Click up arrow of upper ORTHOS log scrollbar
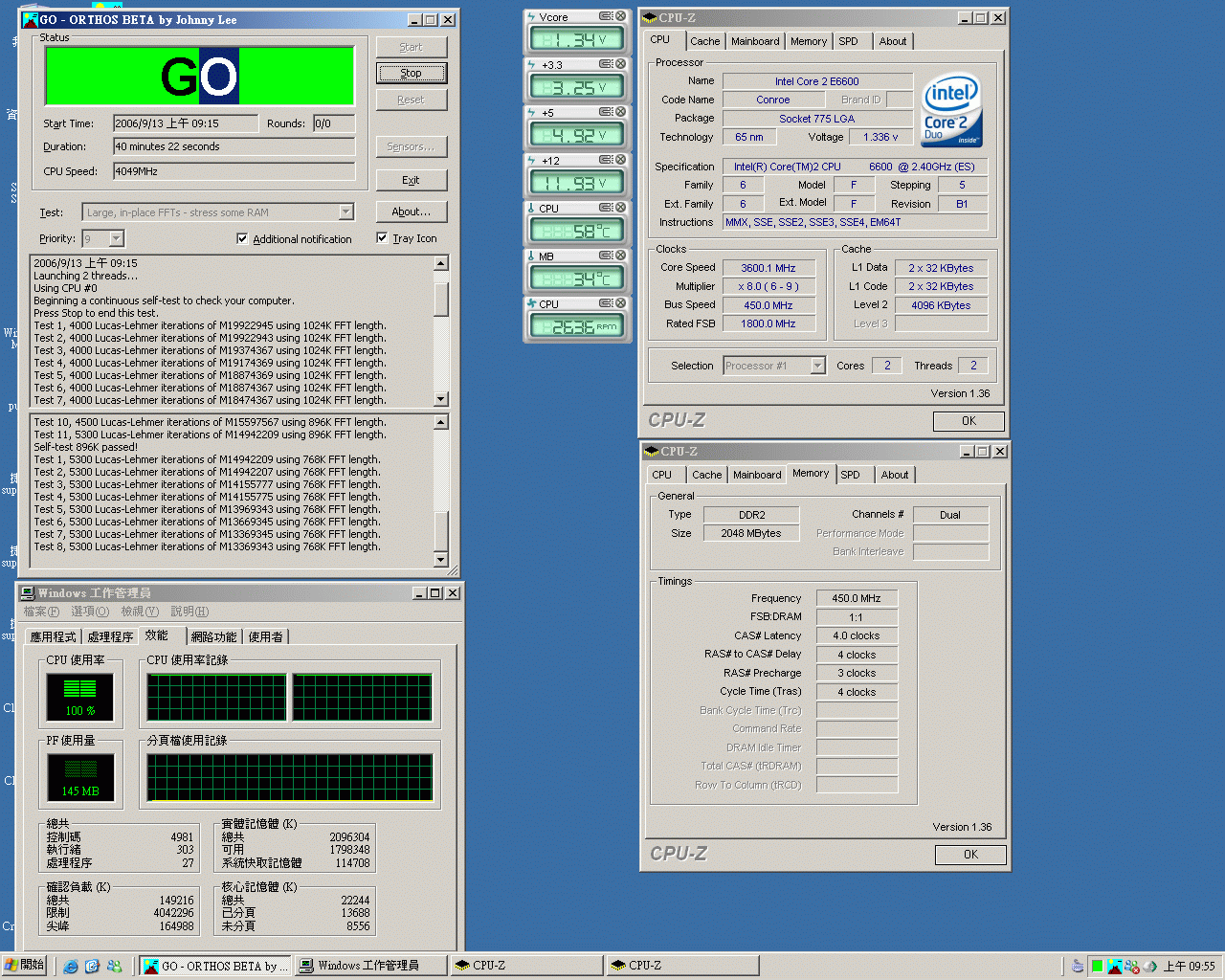The image size is (1225, 980). 441,263
